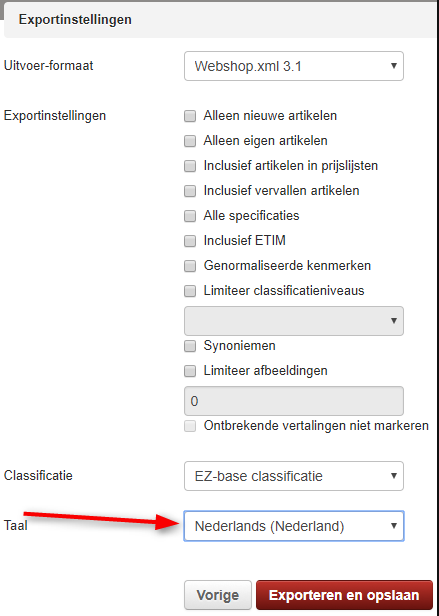Click the Webshop.xml 3.1 dropdown arrow

click(x=393, y=66)
